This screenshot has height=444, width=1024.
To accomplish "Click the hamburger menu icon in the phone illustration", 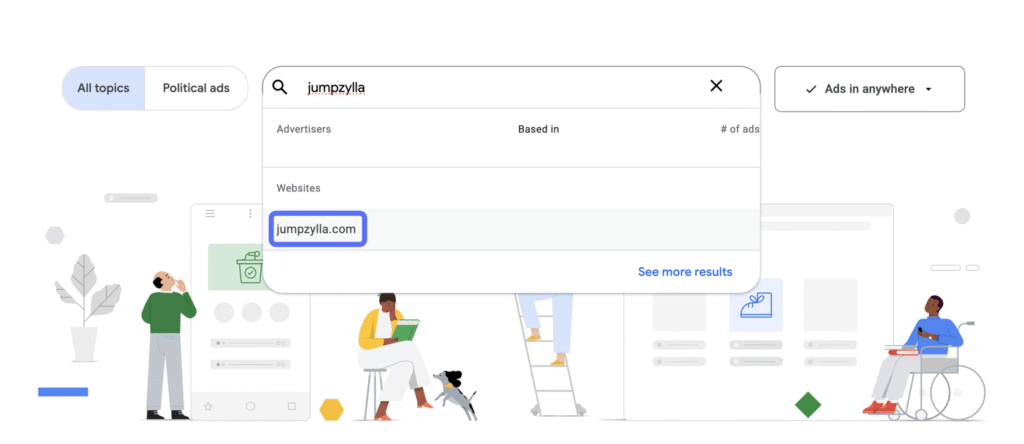I will click(210, 213).
